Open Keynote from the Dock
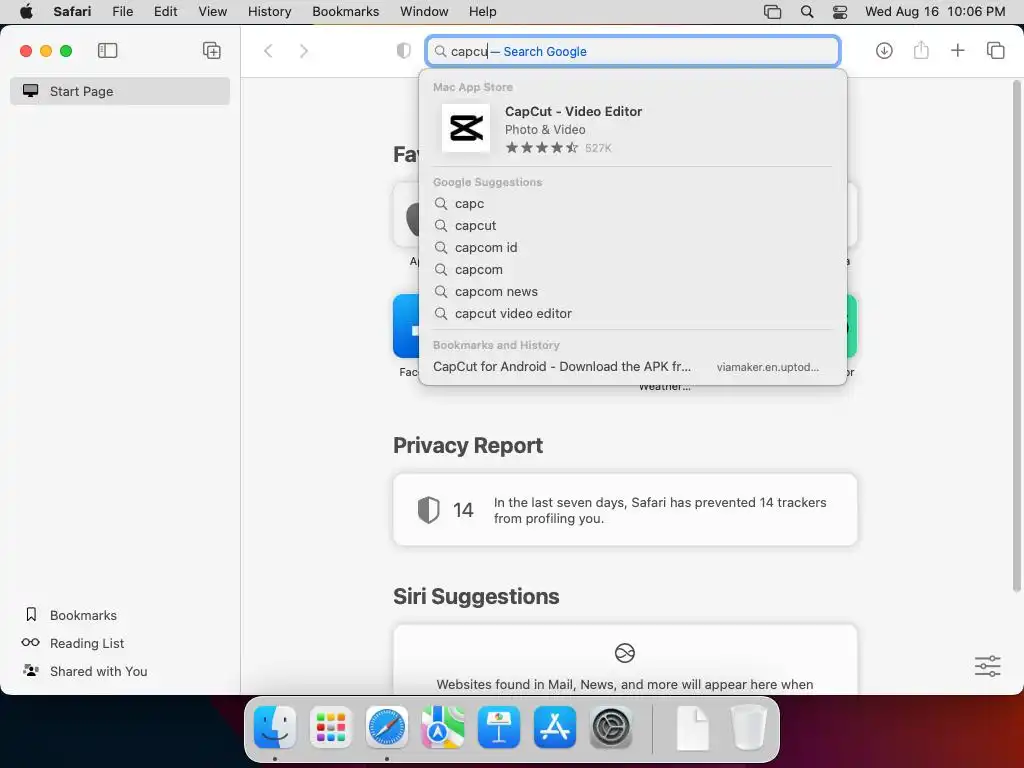Viewport: 1024px width, 768px height. coord(499,727)
